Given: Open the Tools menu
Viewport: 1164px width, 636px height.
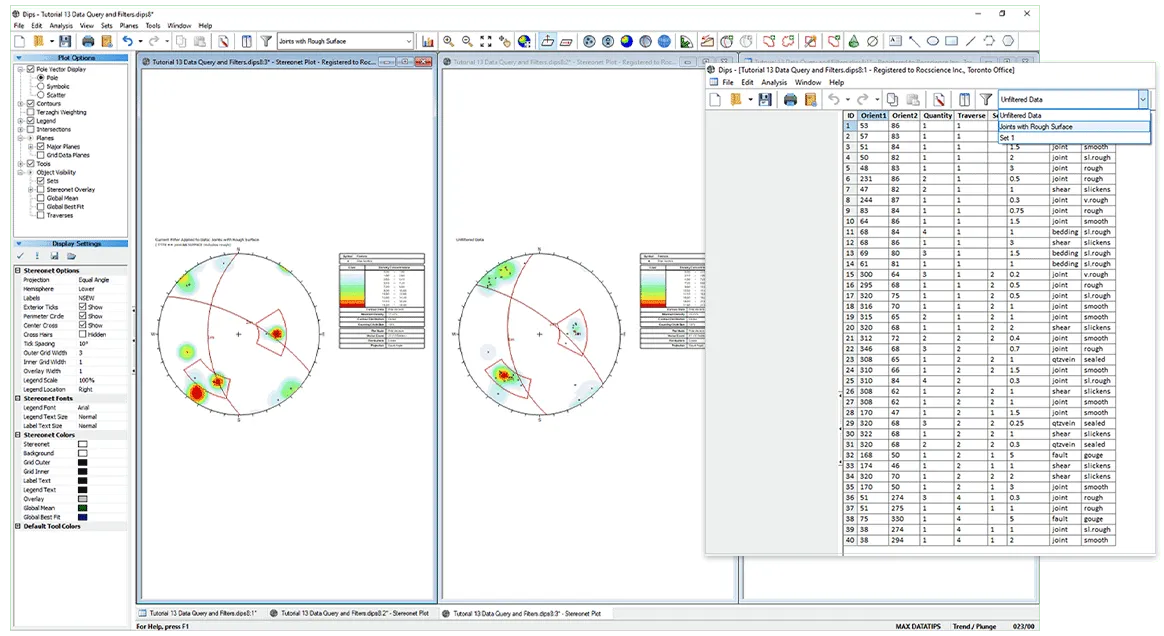Looking at the screenshot, I should click(153, 25).
